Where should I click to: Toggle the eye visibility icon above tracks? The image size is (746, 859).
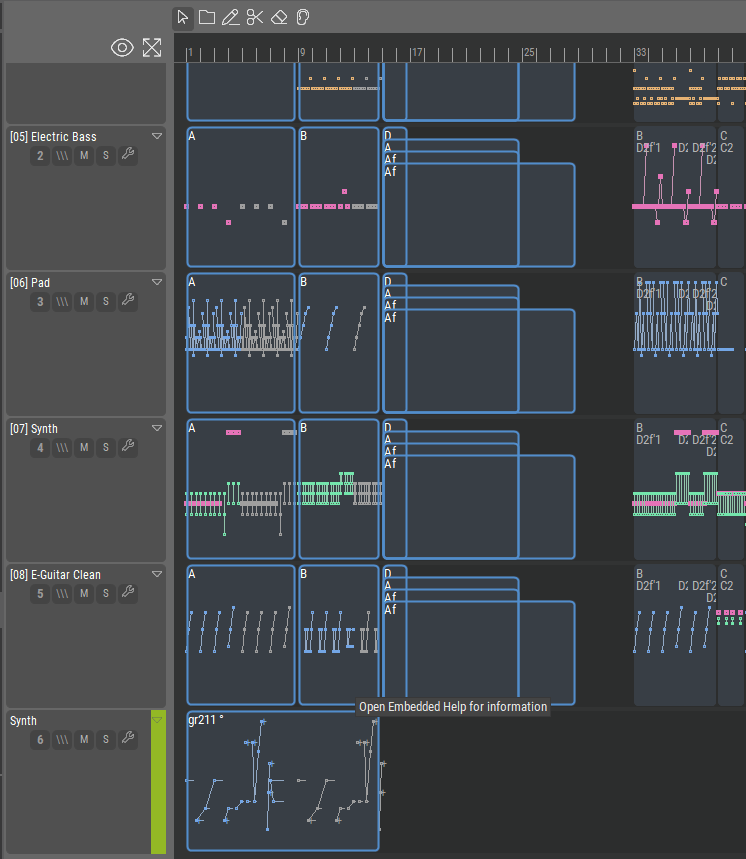[122, 47]
